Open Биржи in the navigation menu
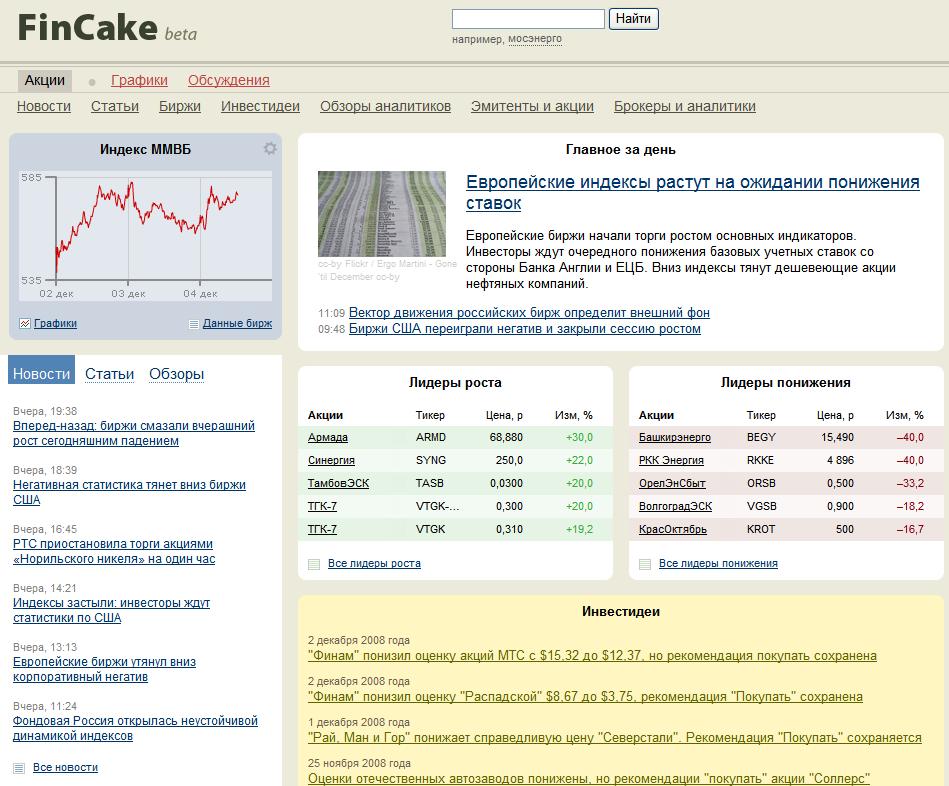 (180, 106)
